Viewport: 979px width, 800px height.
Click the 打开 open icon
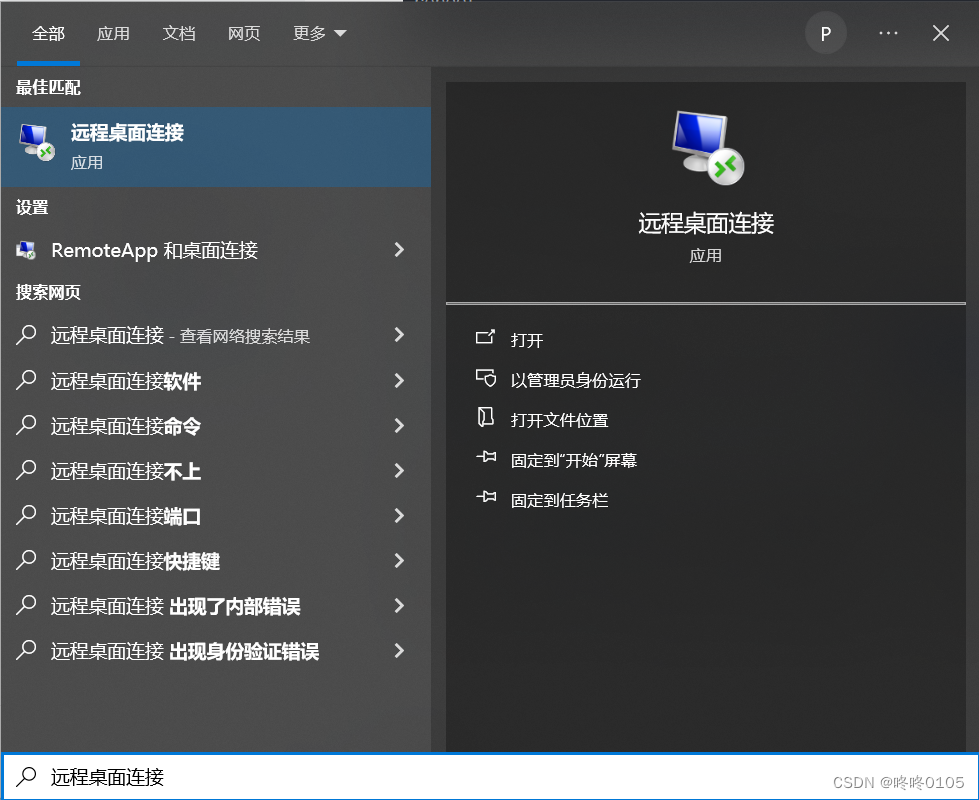tap(485, 338)
